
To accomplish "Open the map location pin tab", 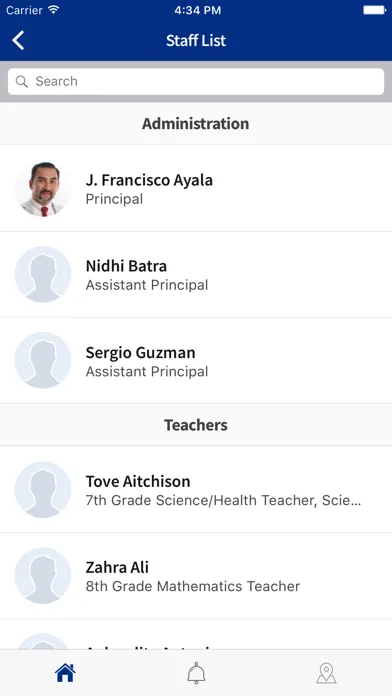I will [x=326, y=673].
